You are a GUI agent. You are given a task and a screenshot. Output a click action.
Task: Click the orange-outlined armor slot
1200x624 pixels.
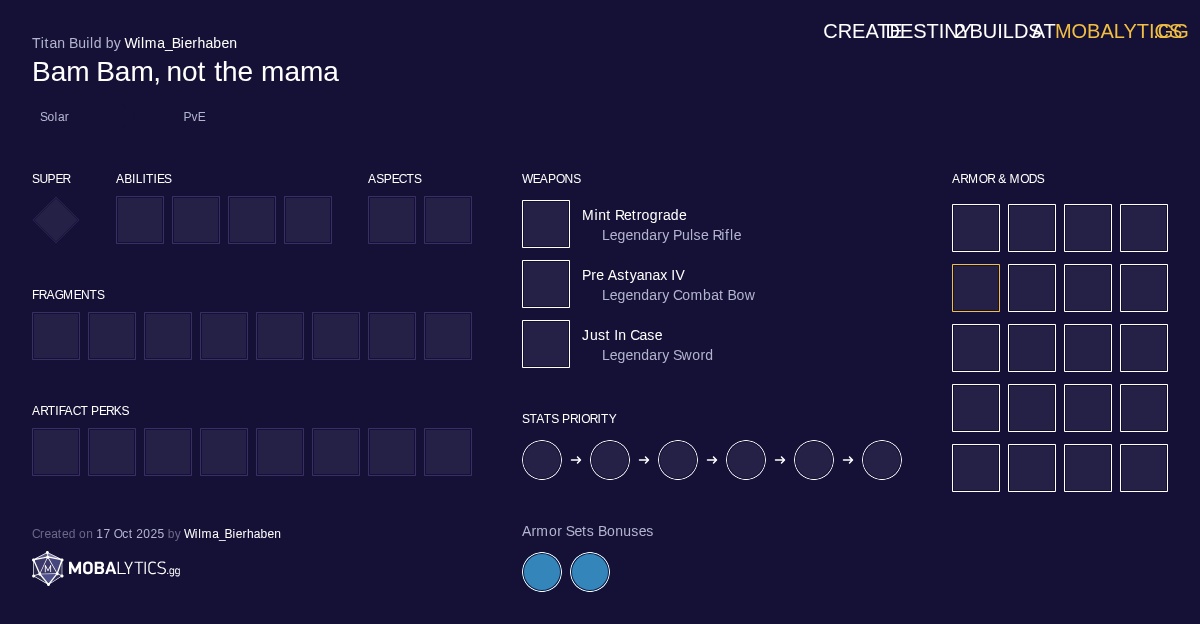tap(976, 288)
